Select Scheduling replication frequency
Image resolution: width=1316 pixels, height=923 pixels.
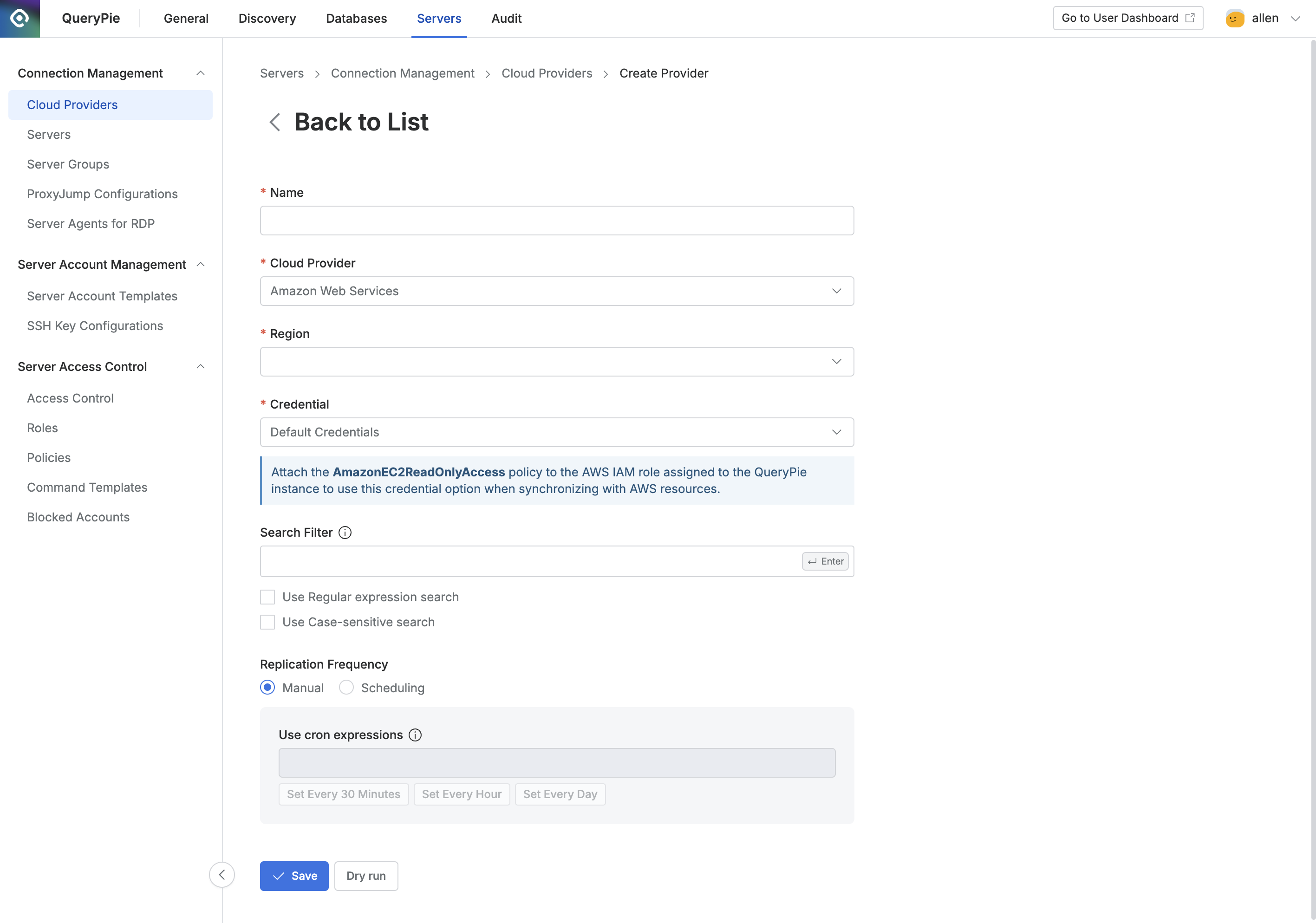(346, 688)
